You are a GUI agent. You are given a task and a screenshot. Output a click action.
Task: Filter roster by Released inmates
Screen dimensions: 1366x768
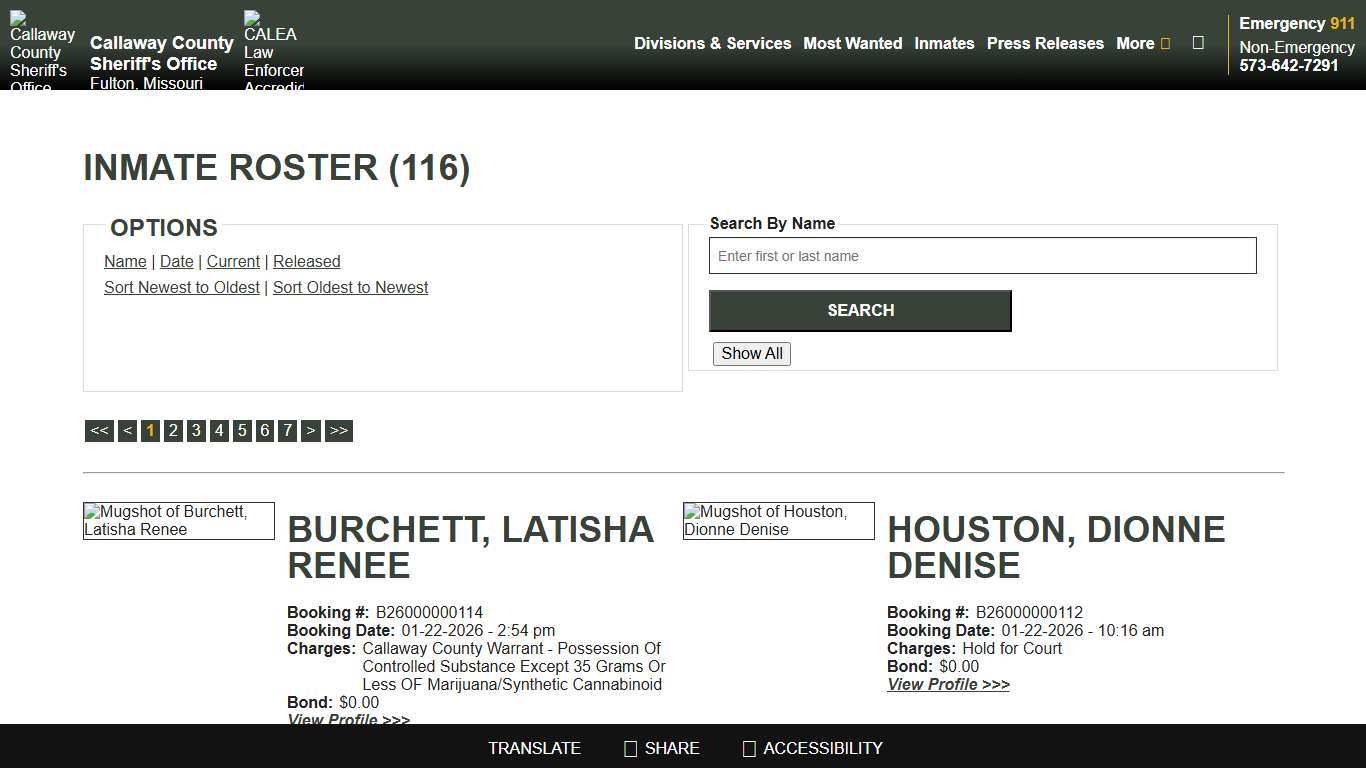pyautogui.click(x=306, y=261)
